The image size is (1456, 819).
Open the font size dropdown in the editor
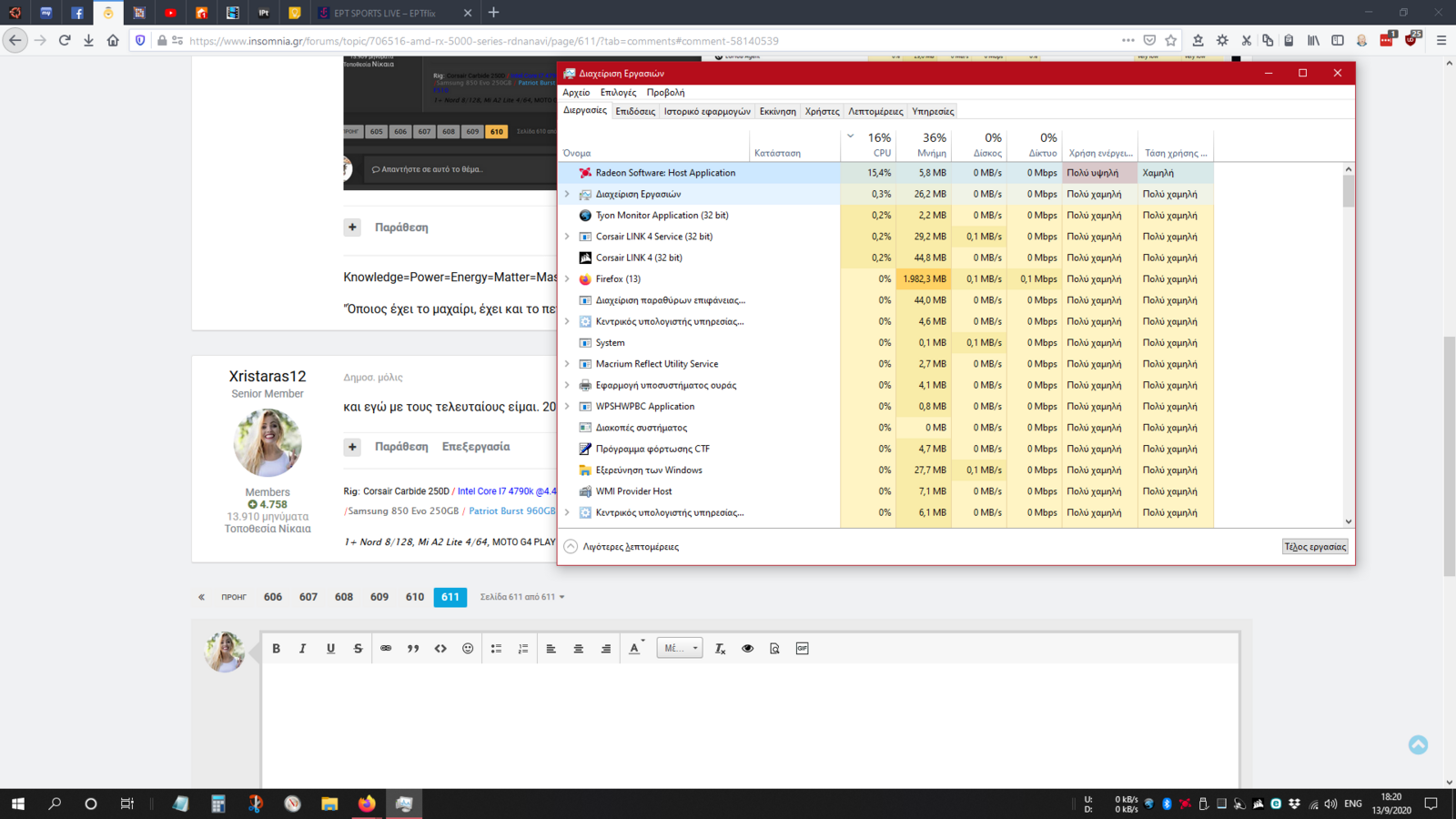click(x=680, y=649)
